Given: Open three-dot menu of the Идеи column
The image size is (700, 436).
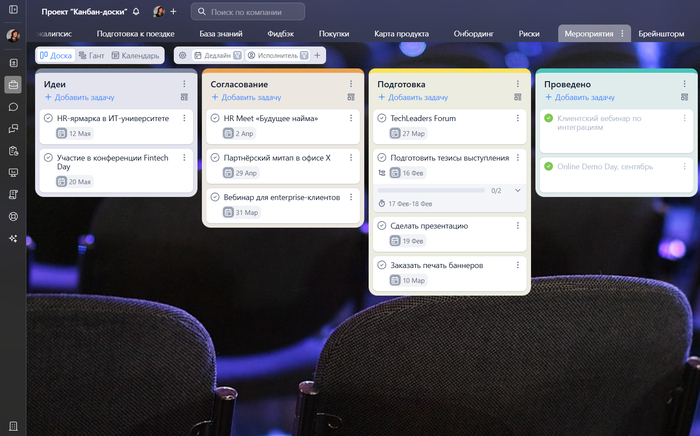Looking at the screenshot, I should click(183, 85).
